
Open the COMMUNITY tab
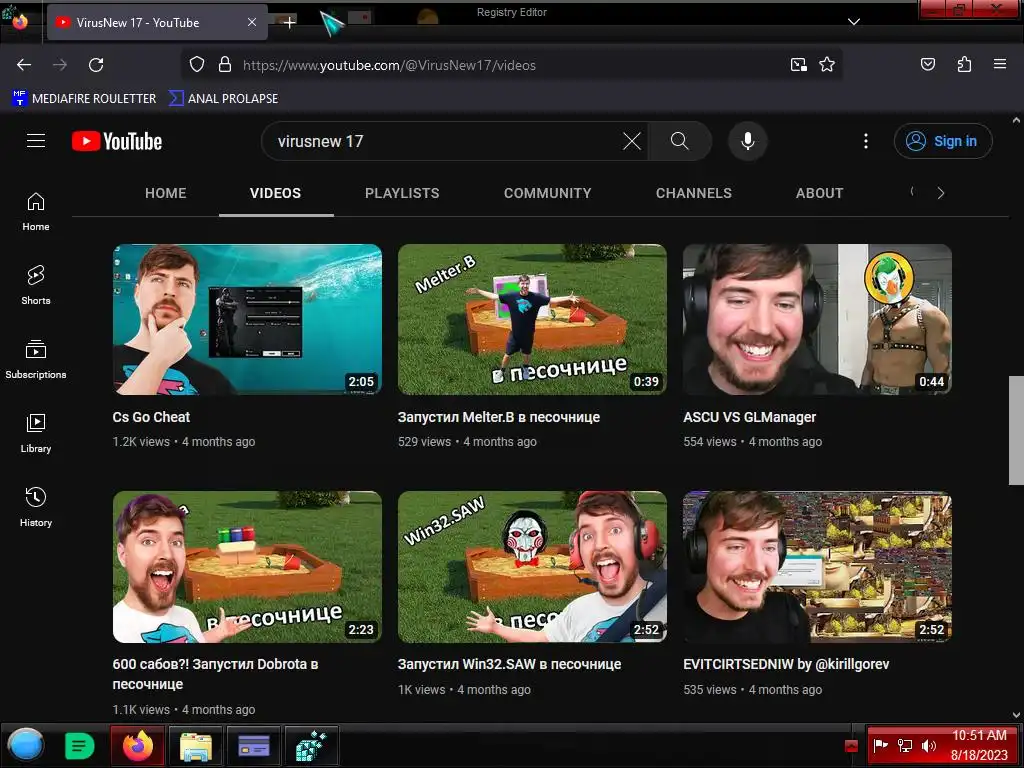[547, 193]
